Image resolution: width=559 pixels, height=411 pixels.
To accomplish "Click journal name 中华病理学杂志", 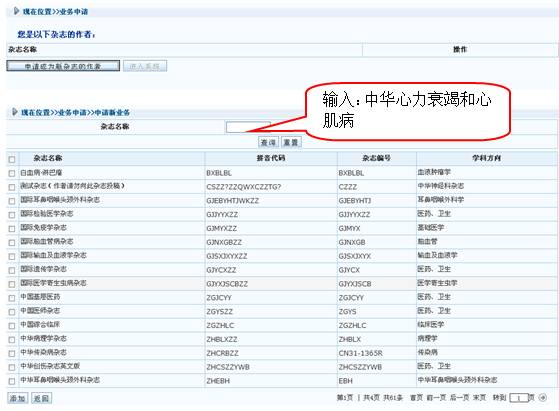I will (43, 338).
